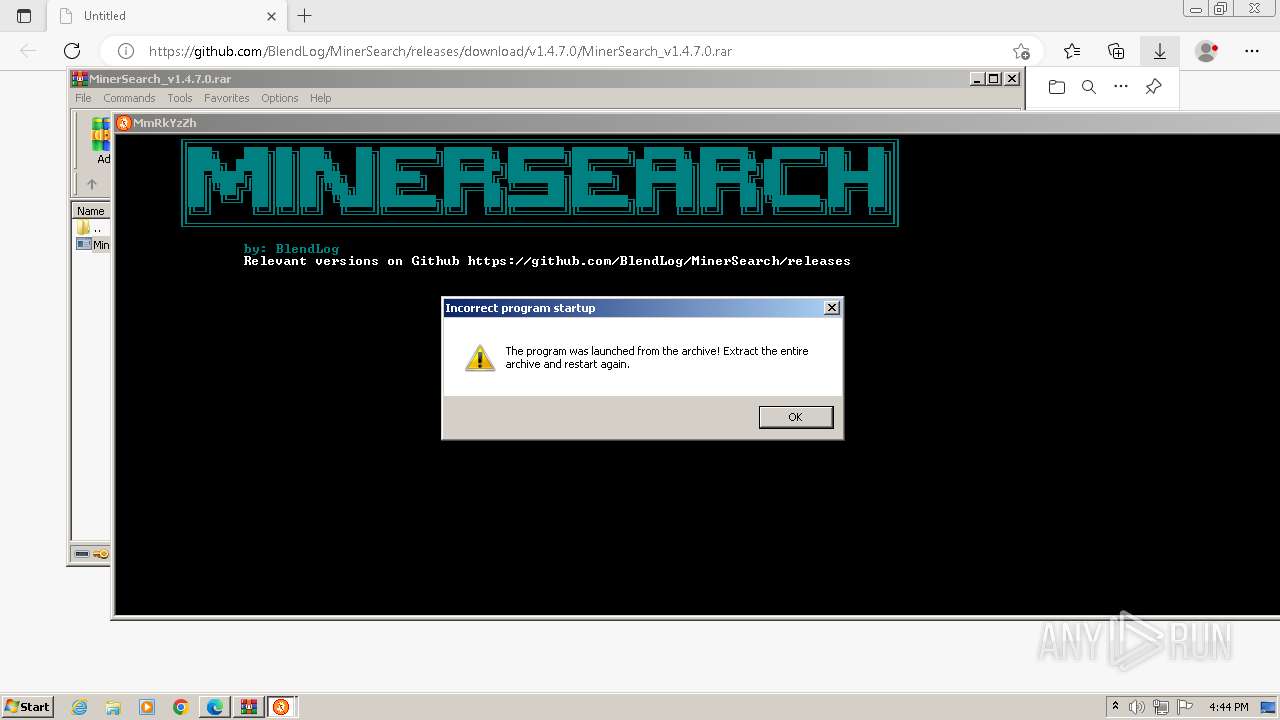
Task: Open Edge Favorites list
Action: (1072, 51)
